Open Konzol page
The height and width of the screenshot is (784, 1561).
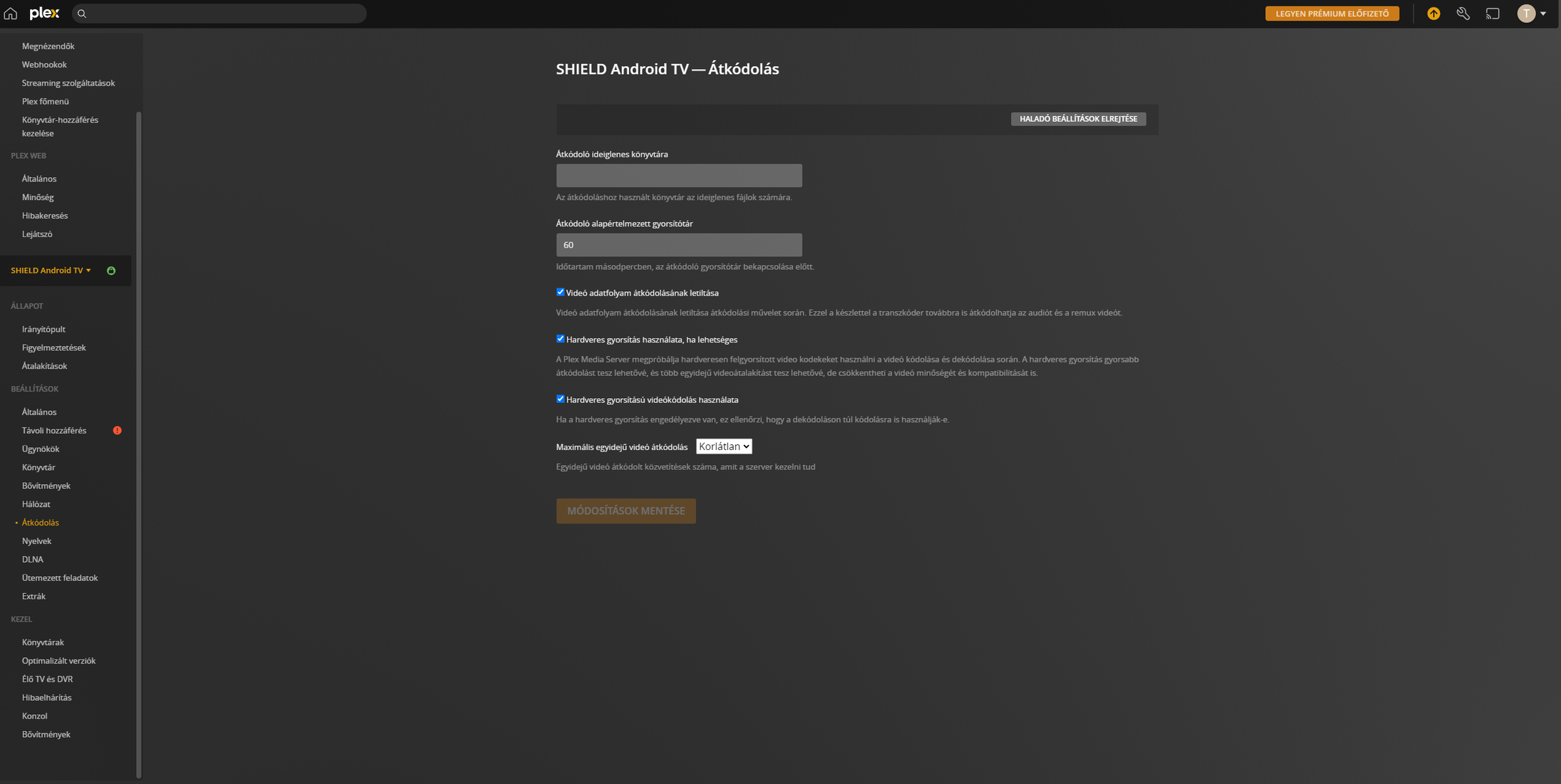(x=34, y=717)
